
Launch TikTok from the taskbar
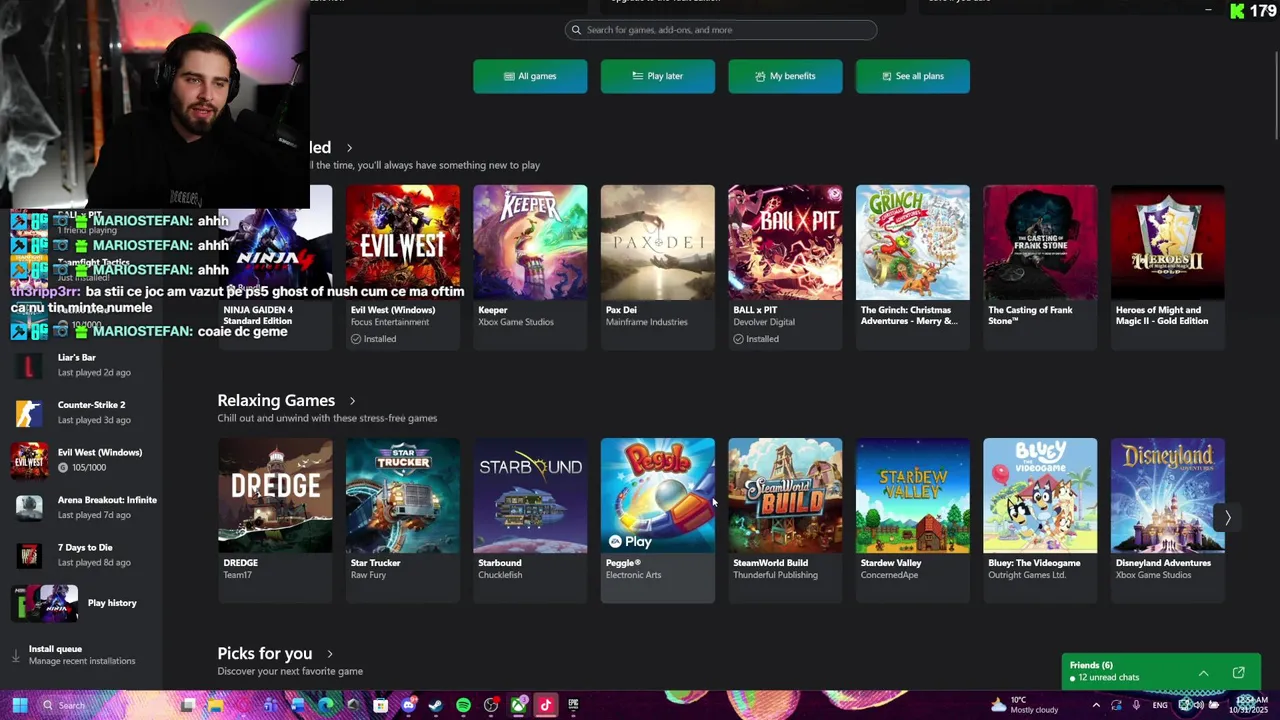[x=545, y=705]
